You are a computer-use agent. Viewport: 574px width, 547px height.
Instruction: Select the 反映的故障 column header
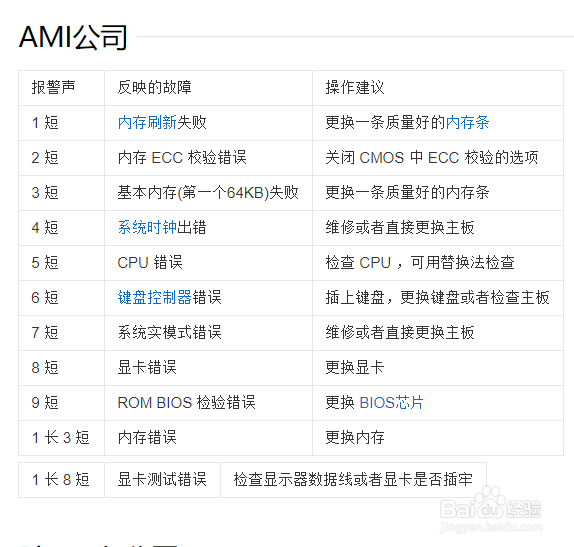pos(208,88)
